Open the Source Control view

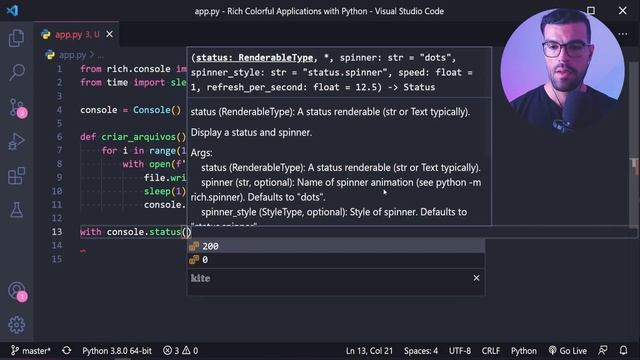(x=17, y=108)
